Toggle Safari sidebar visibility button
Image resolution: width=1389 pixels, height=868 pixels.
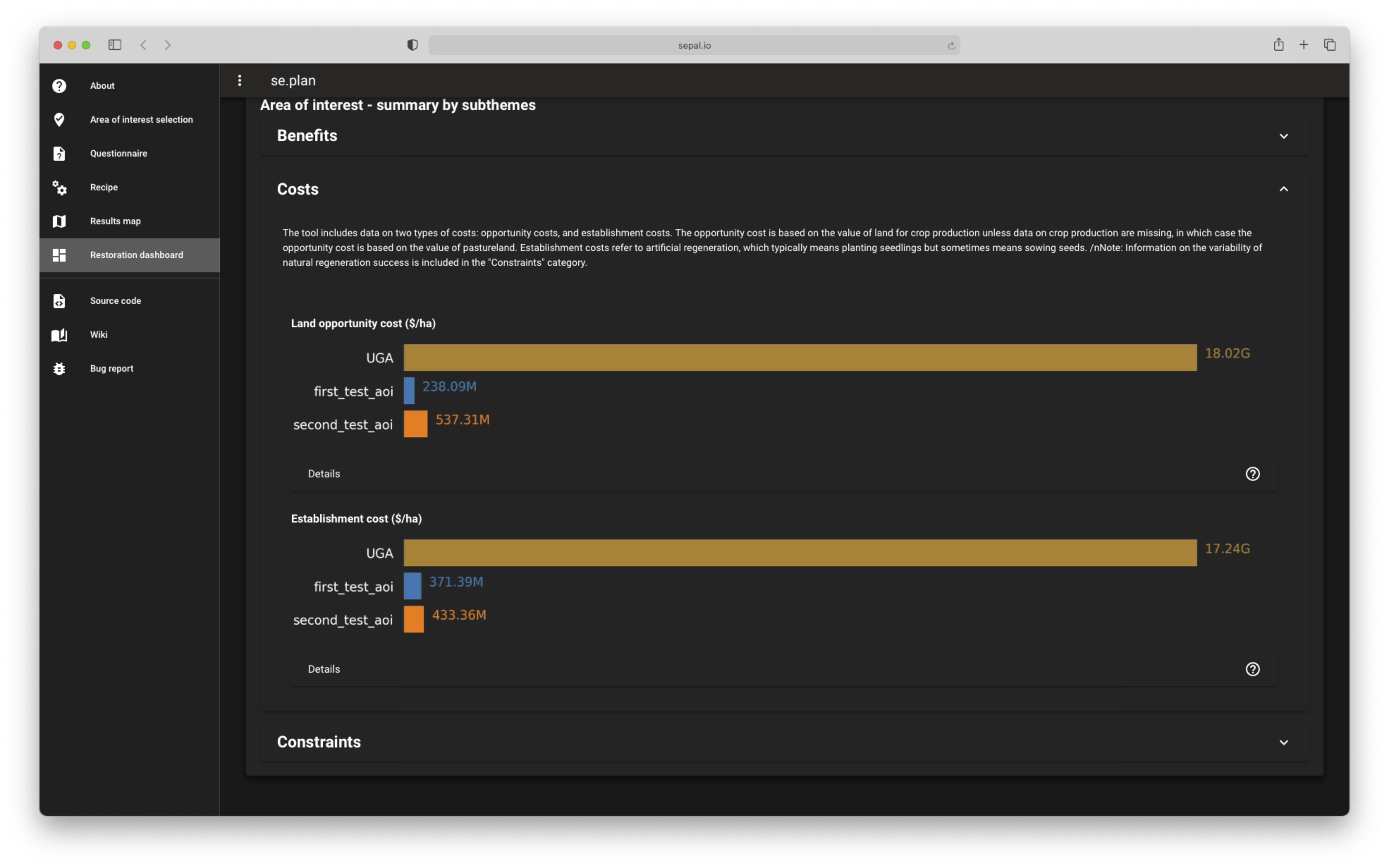[115, 45]
